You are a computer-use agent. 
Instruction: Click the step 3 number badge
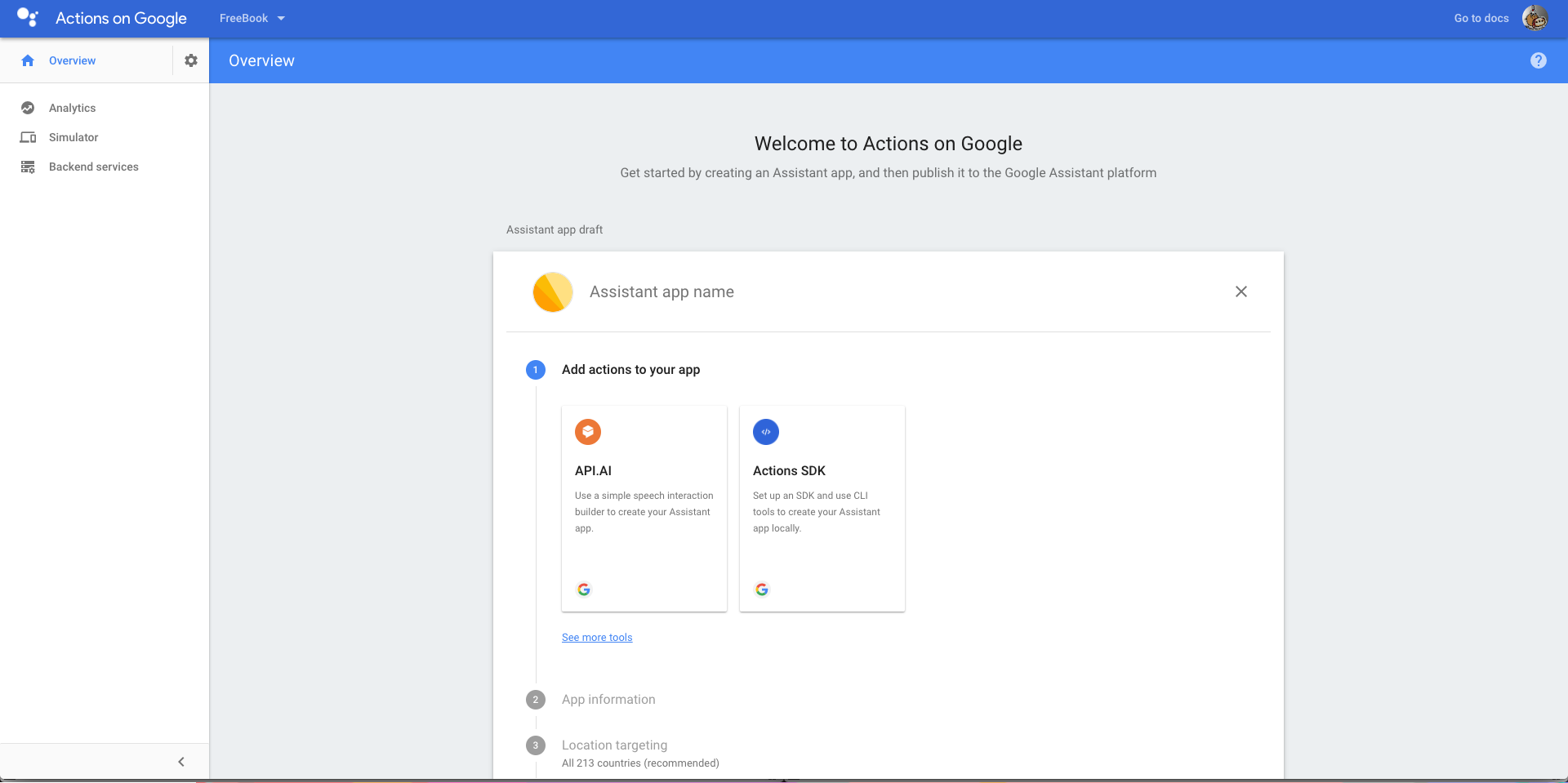[536, 745]
